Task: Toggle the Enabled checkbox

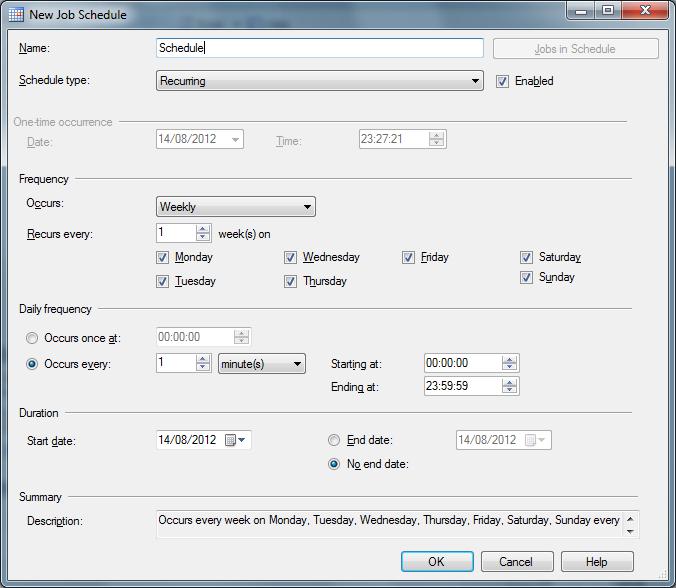Action: [502, 81]
